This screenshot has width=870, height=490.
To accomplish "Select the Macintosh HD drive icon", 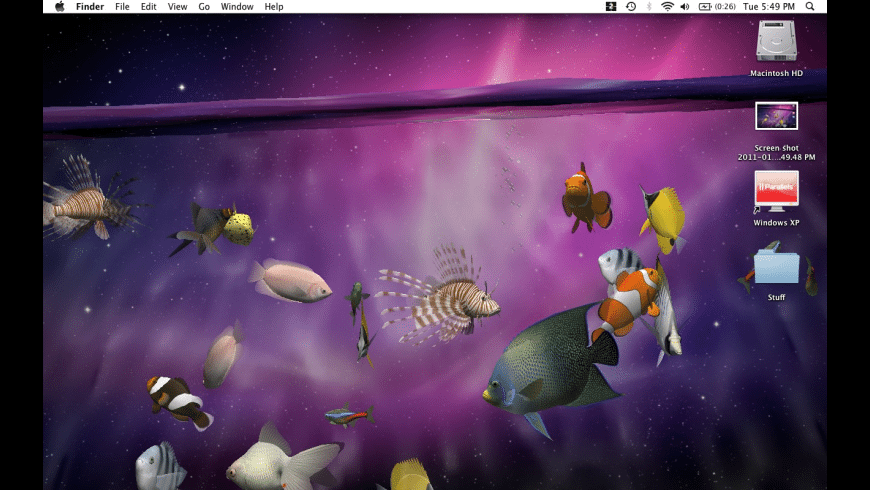I will (x=776, y=41).
